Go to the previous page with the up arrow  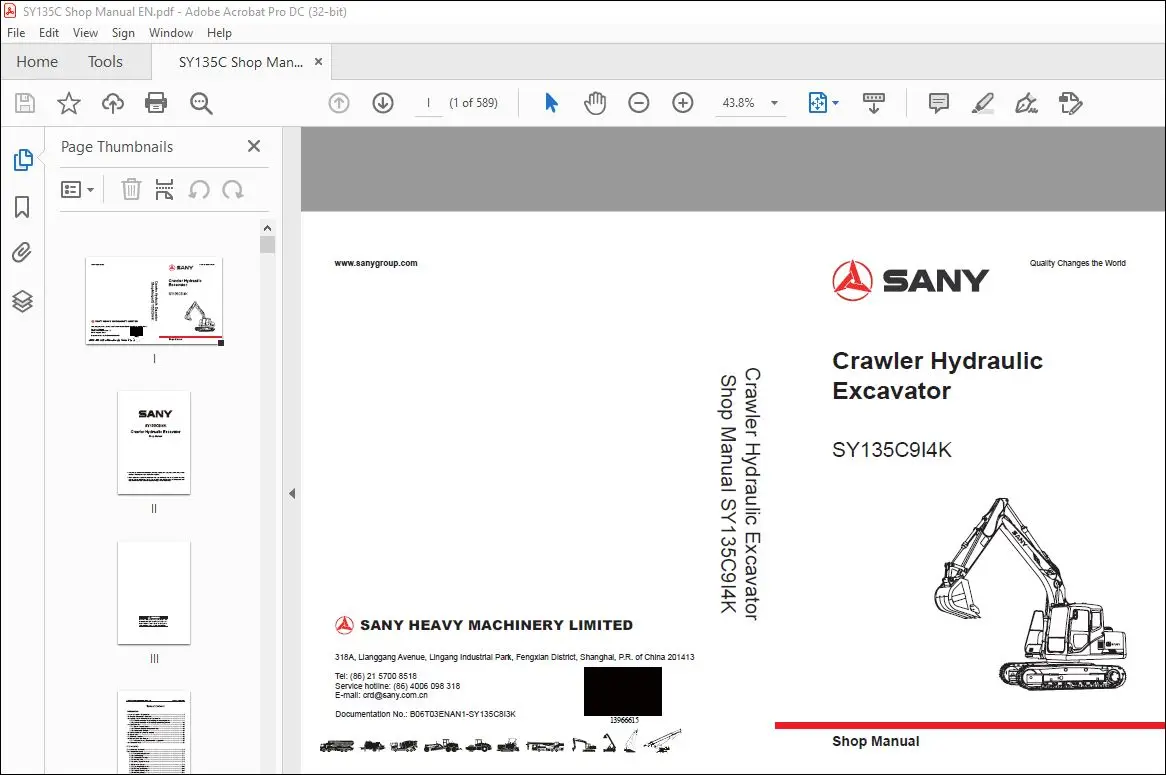(x=339, y=103)
